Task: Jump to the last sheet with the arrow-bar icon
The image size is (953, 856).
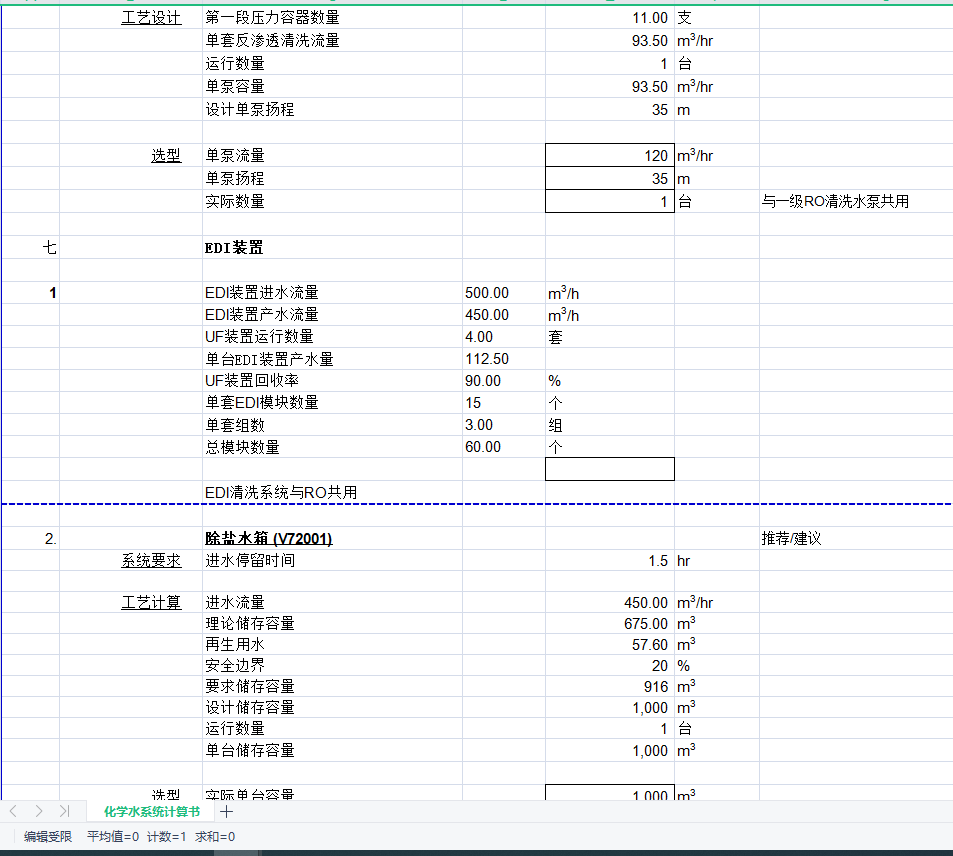Action: point(64,811)
